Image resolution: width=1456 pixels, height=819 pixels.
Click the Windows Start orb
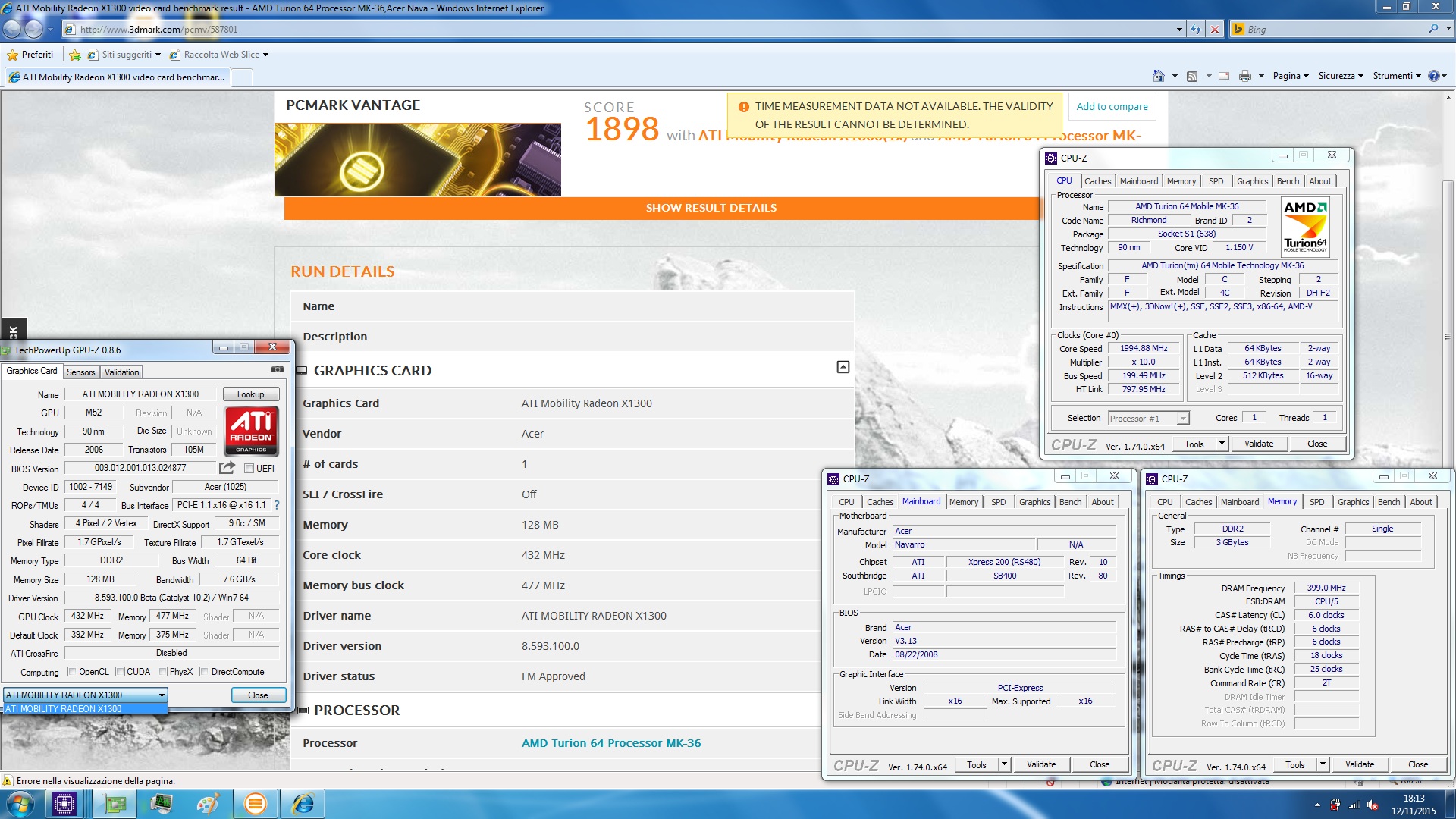click(x=20, y=804)
